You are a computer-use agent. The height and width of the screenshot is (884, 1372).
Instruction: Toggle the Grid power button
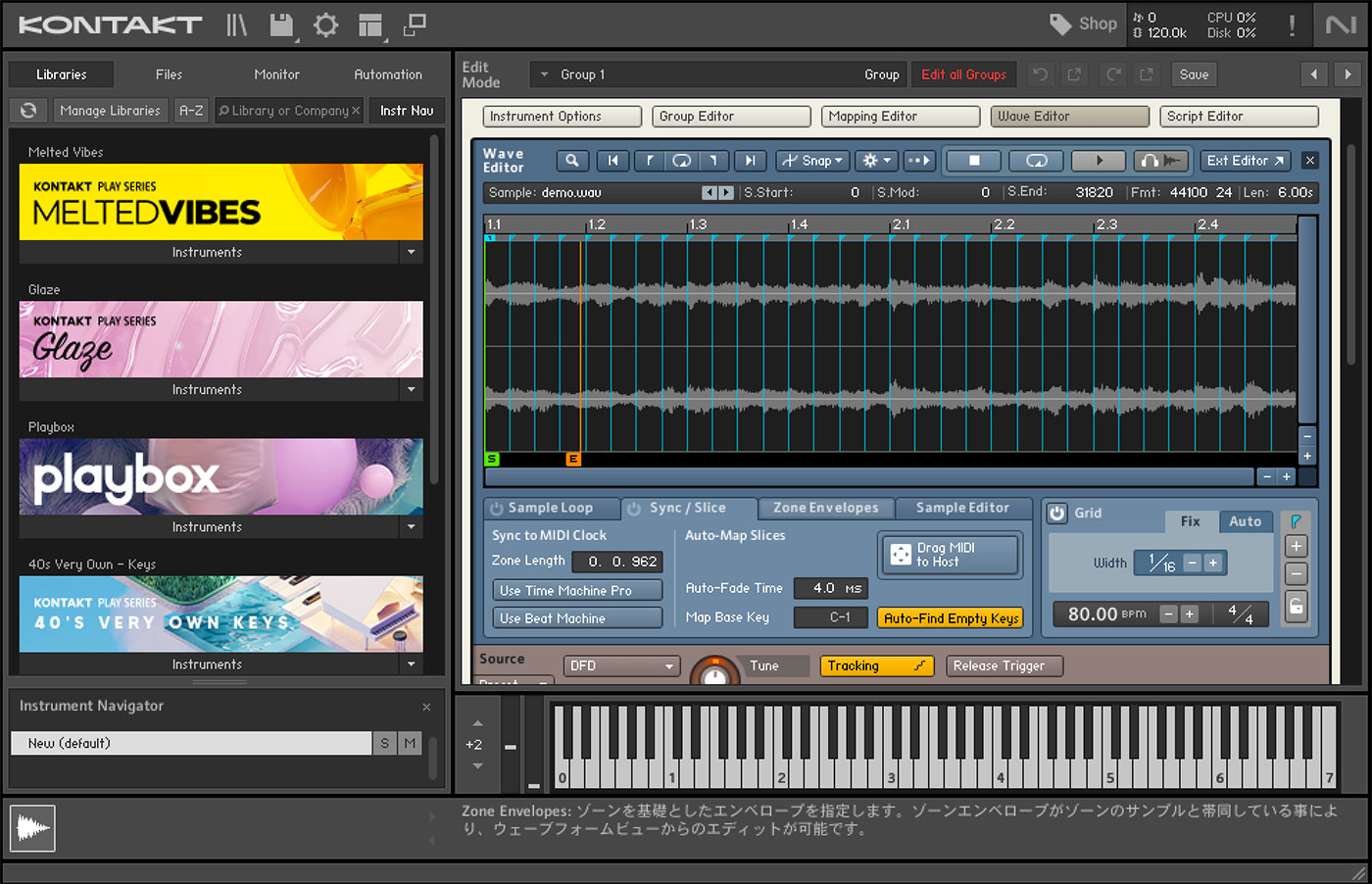pyautogui.click(x=1057, y=513)
